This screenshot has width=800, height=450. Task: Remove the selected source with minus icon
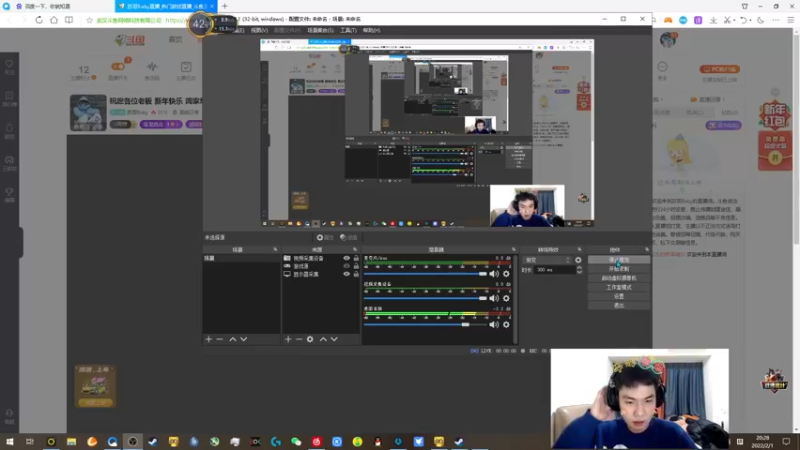point(299,339)
